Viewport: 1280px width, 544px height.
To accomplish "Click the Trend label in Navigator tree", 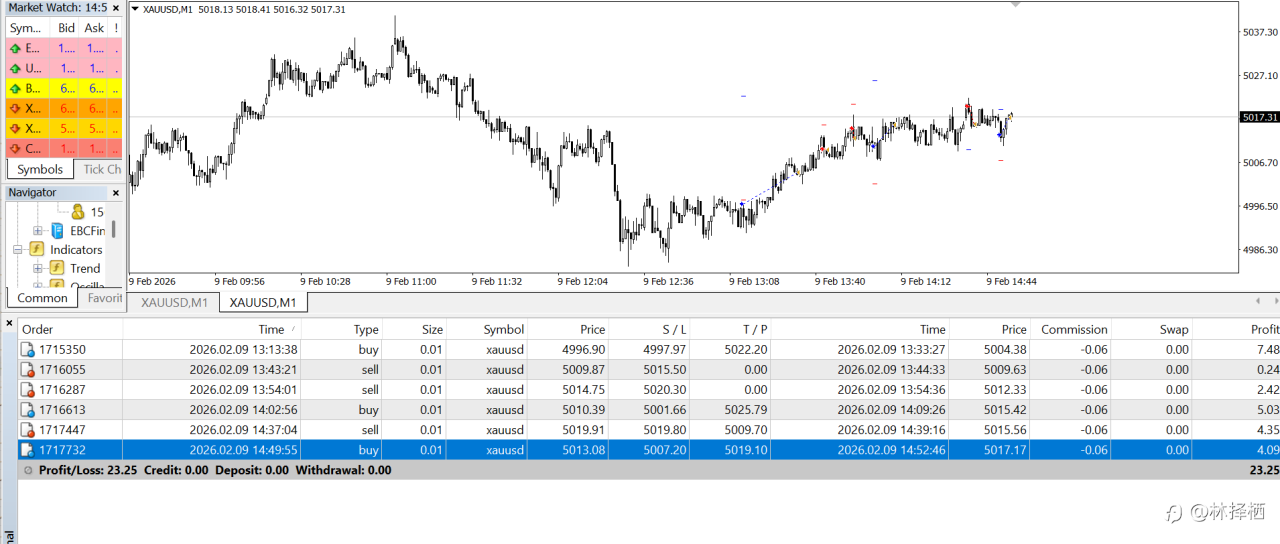I will point(85,268).
